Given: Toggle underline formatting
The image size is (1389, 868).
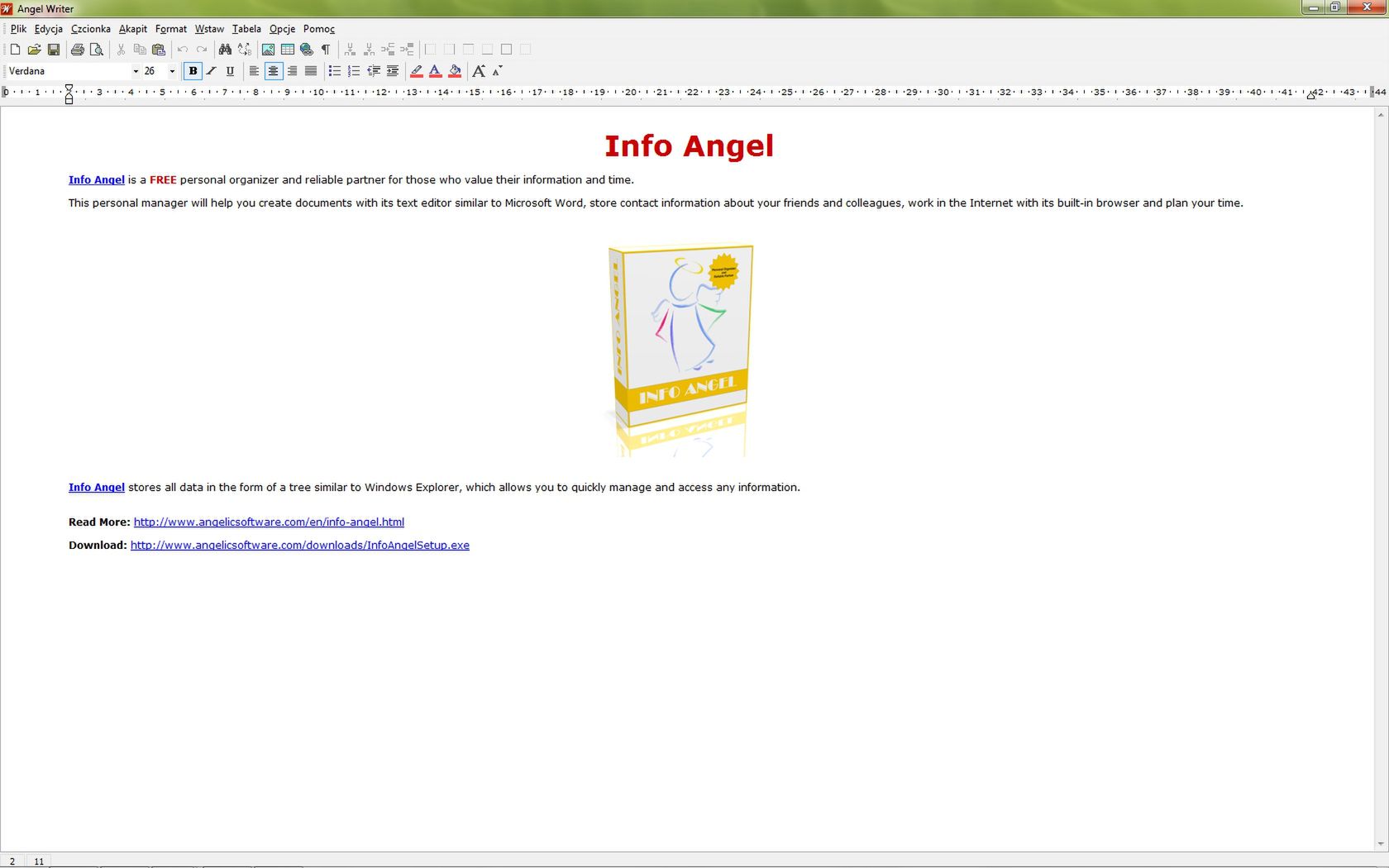Looking at the screenshot, I should pyautogui.click(x=230, y=71).
